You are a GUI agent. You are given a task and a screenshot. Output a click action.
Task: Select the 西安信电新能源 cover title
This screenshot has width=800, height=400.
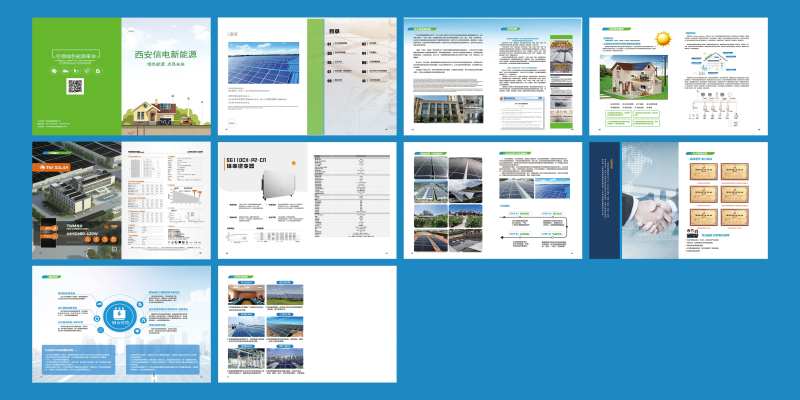click(x=165, y=56)
